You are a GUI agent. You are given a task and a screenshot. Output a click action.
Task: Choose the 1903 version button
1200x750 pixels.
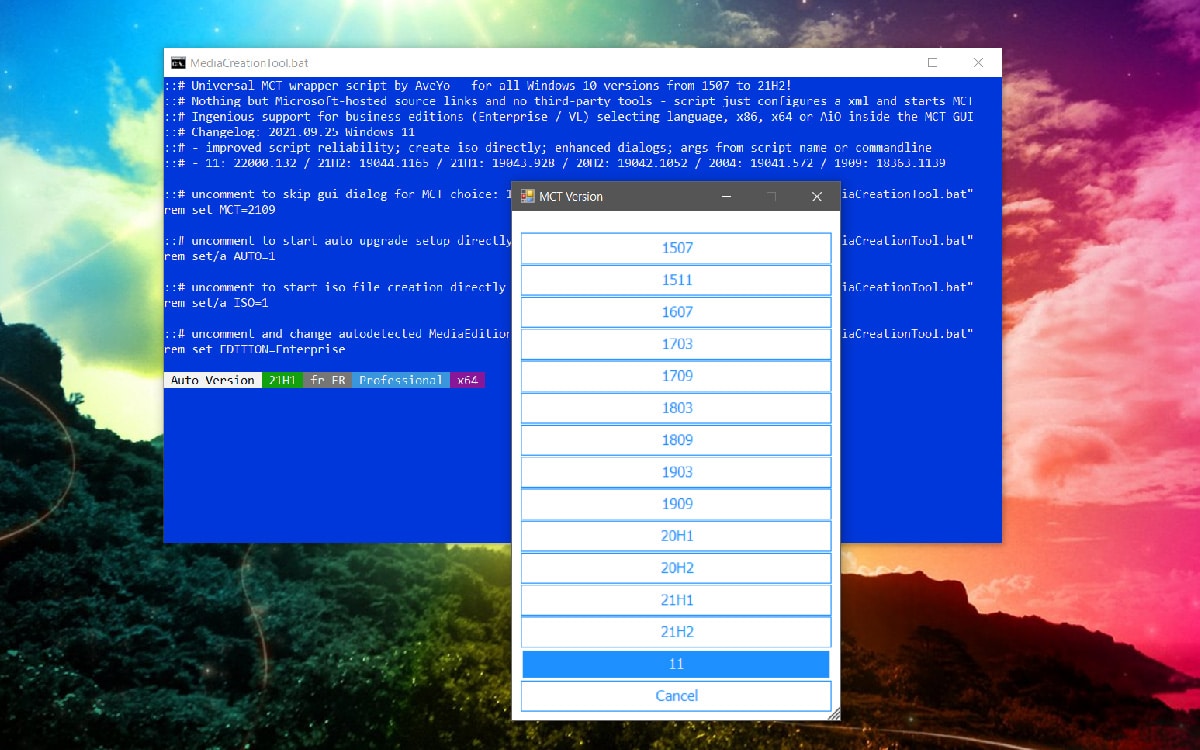tap(676, 472)
